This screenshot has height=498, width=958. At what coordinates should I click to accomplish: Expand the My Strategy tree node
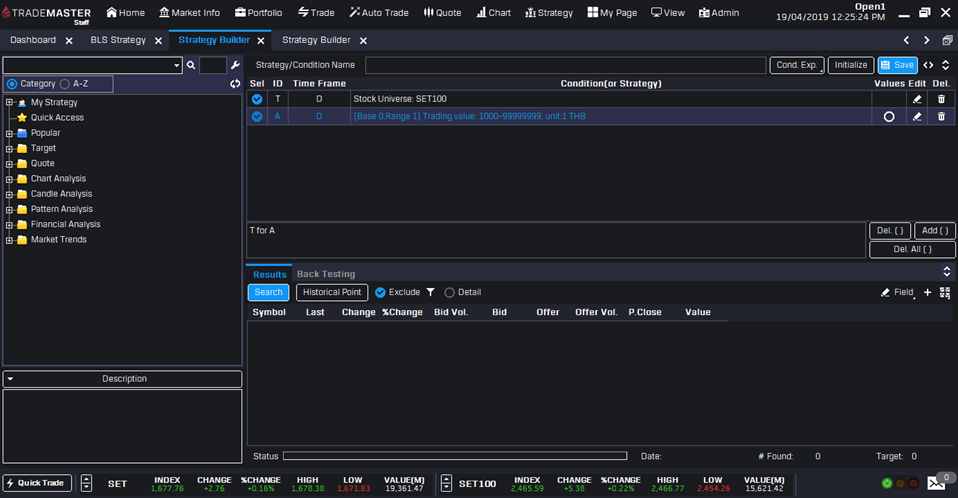click(9, 103)
